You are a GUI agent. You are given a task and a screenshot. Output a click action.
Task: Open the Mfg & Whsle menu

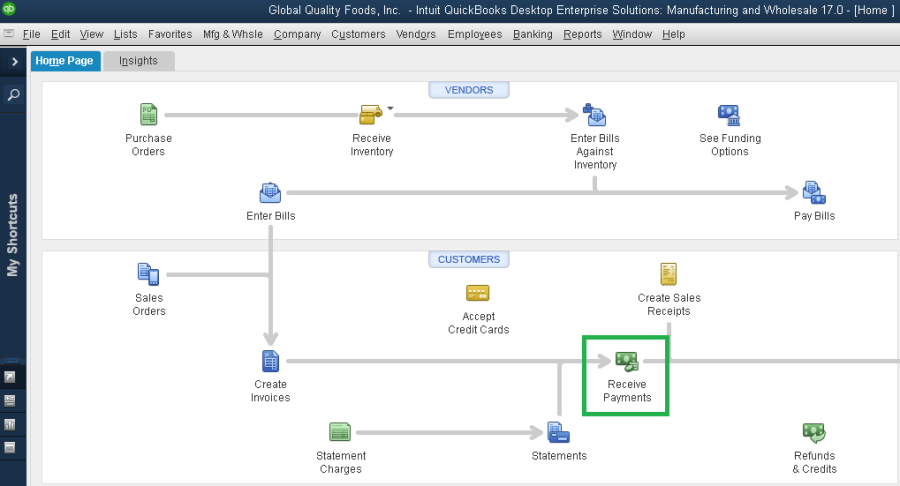[232, 34]
